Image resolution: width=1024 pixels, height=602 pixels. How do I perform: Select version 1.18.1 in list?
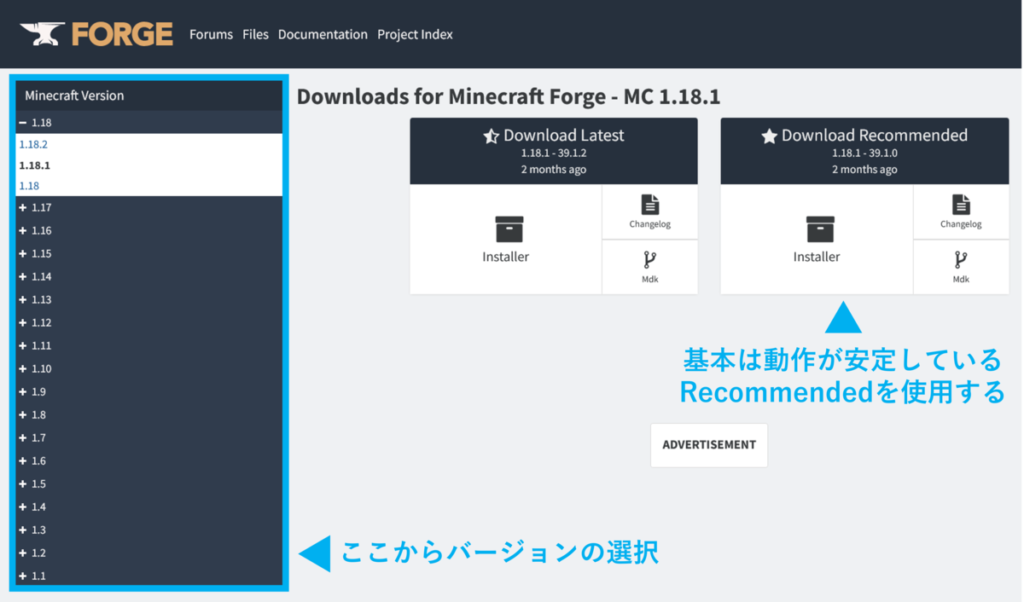(x=35, y=165)
